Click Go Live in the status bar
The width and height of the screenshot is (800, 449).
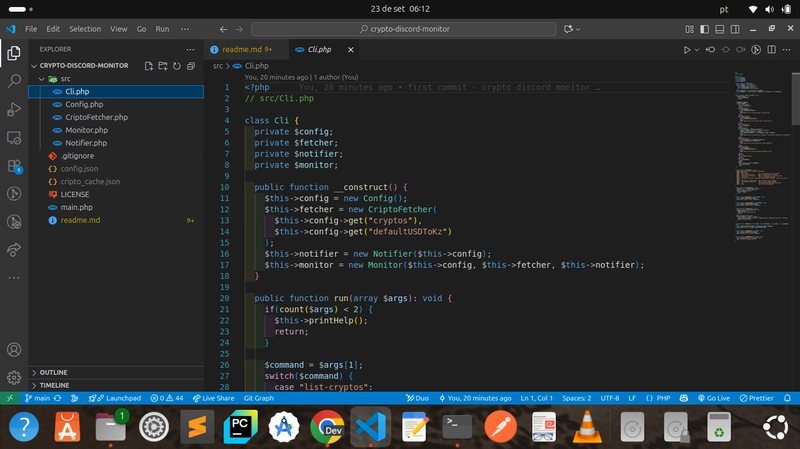714,398
